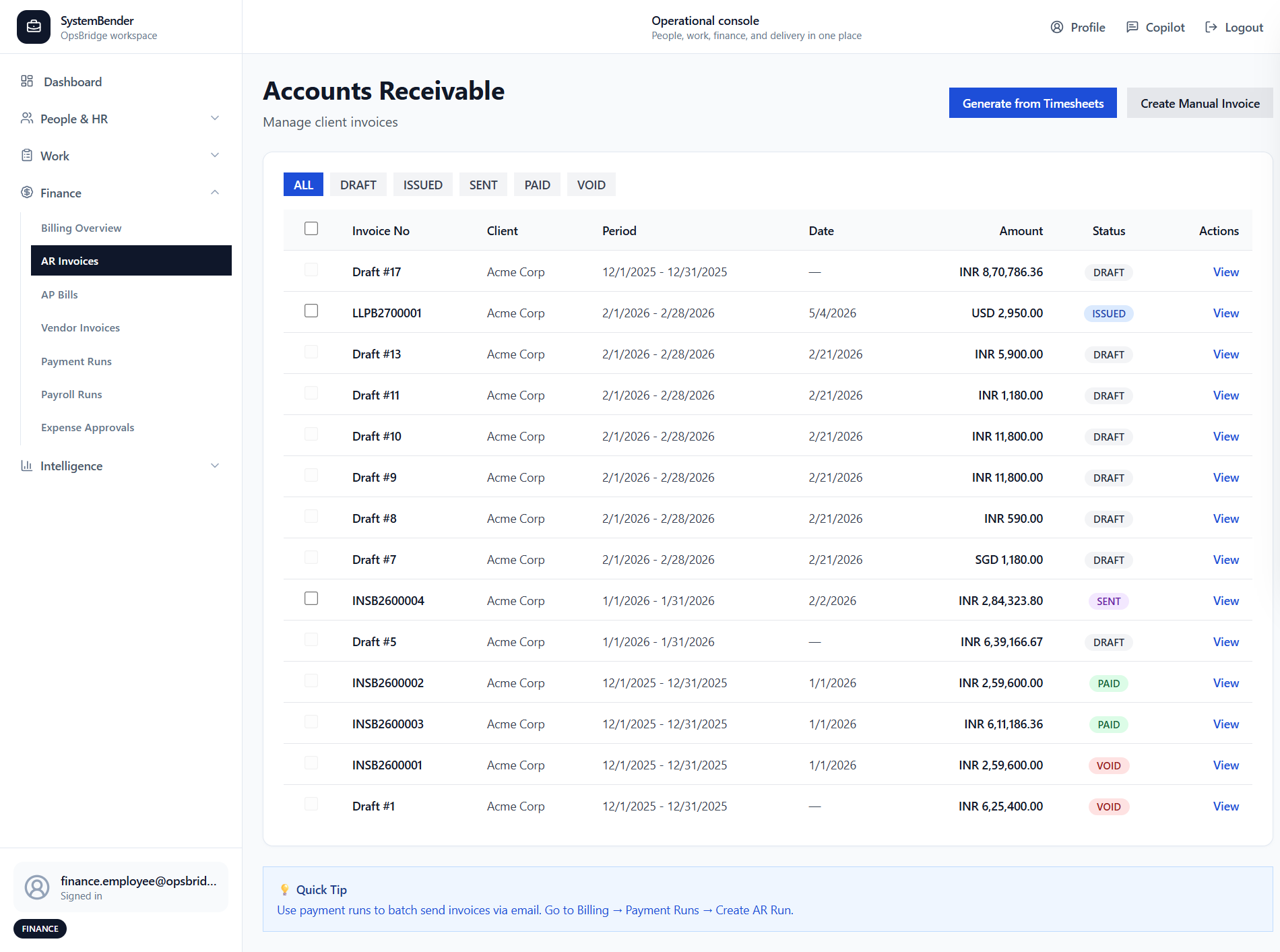Filter invoices by VOID tab
Screen dimensions: 1280x952
click(591, 185)
